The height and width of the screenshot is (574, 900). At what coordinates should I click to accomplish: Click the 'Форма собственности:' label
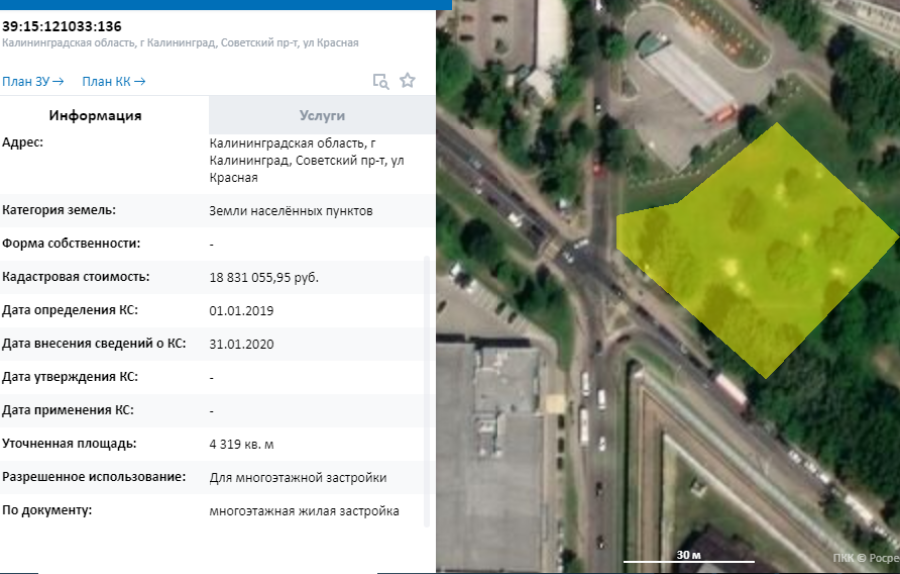click(x=71, y=243)
